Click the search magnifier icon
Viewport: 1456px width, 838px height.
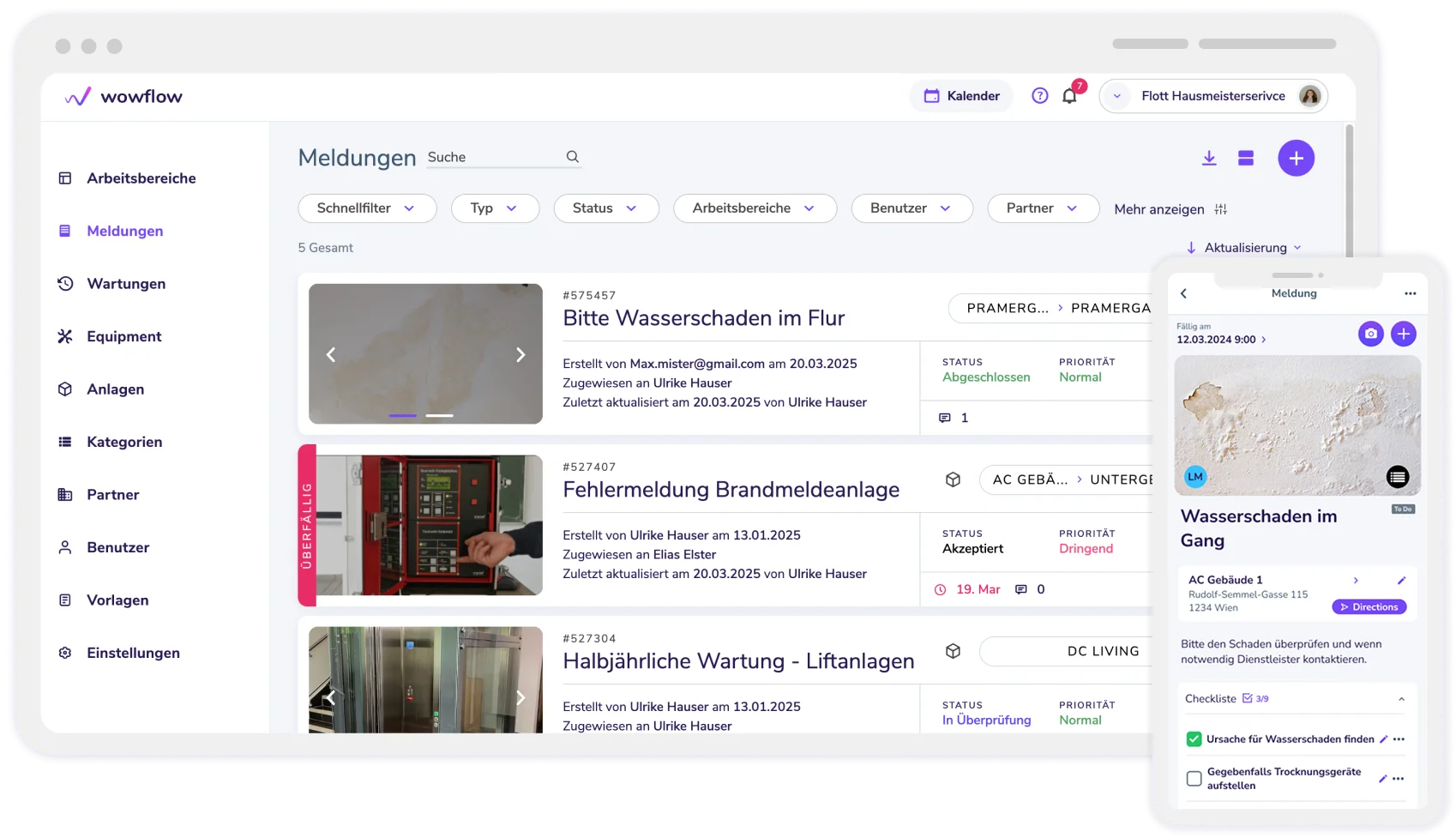click(x=573, y=157)
